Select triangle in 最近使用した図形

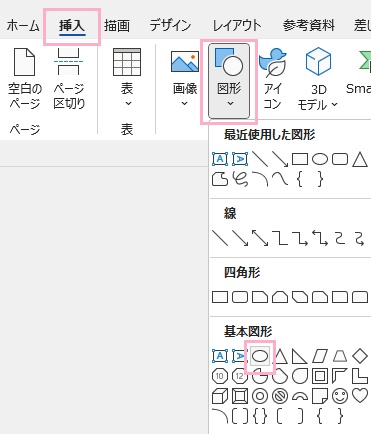click(360, 159)
